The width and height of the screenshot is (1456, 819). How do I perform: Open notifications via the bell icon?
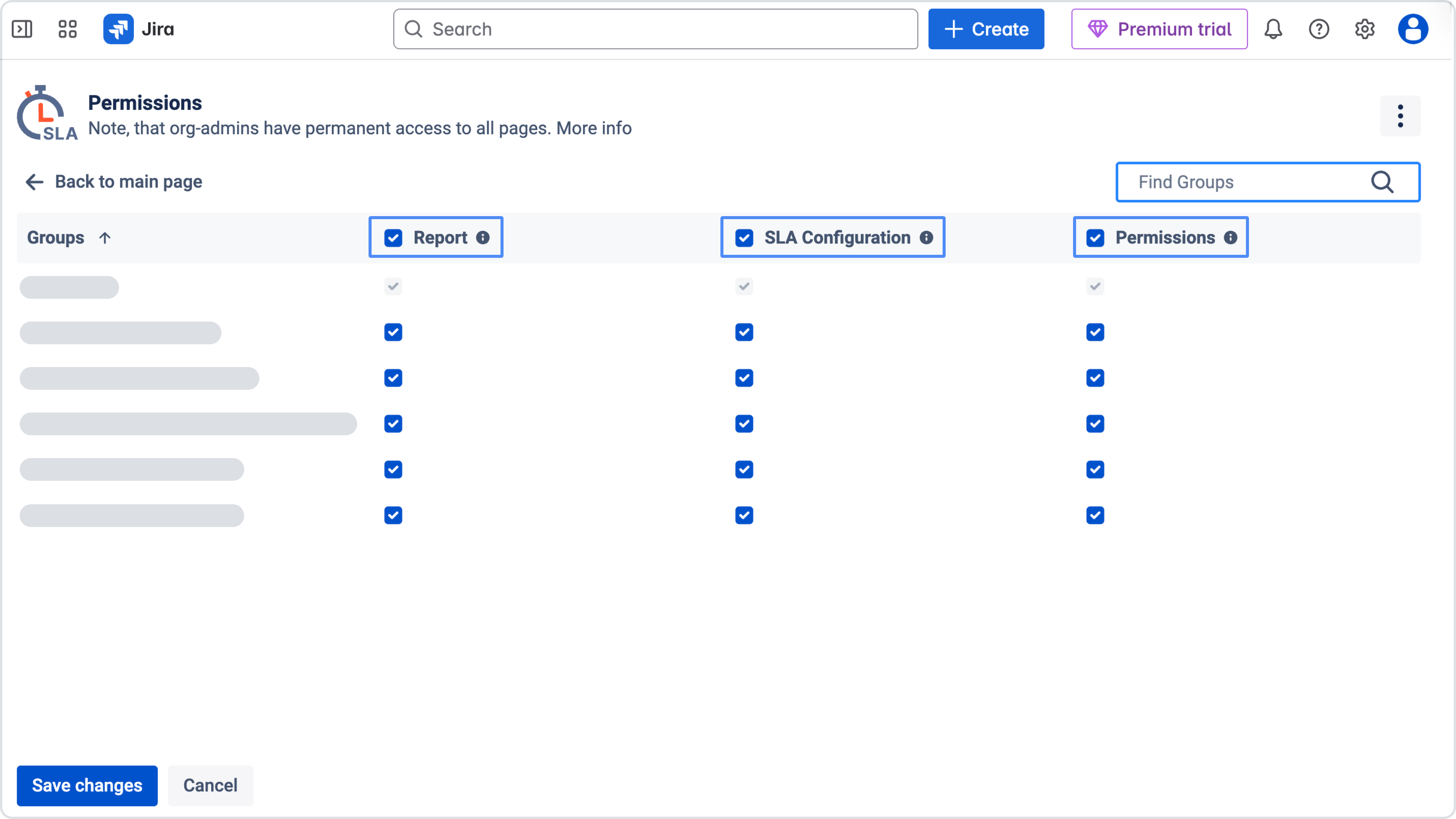click(1274, 29)
